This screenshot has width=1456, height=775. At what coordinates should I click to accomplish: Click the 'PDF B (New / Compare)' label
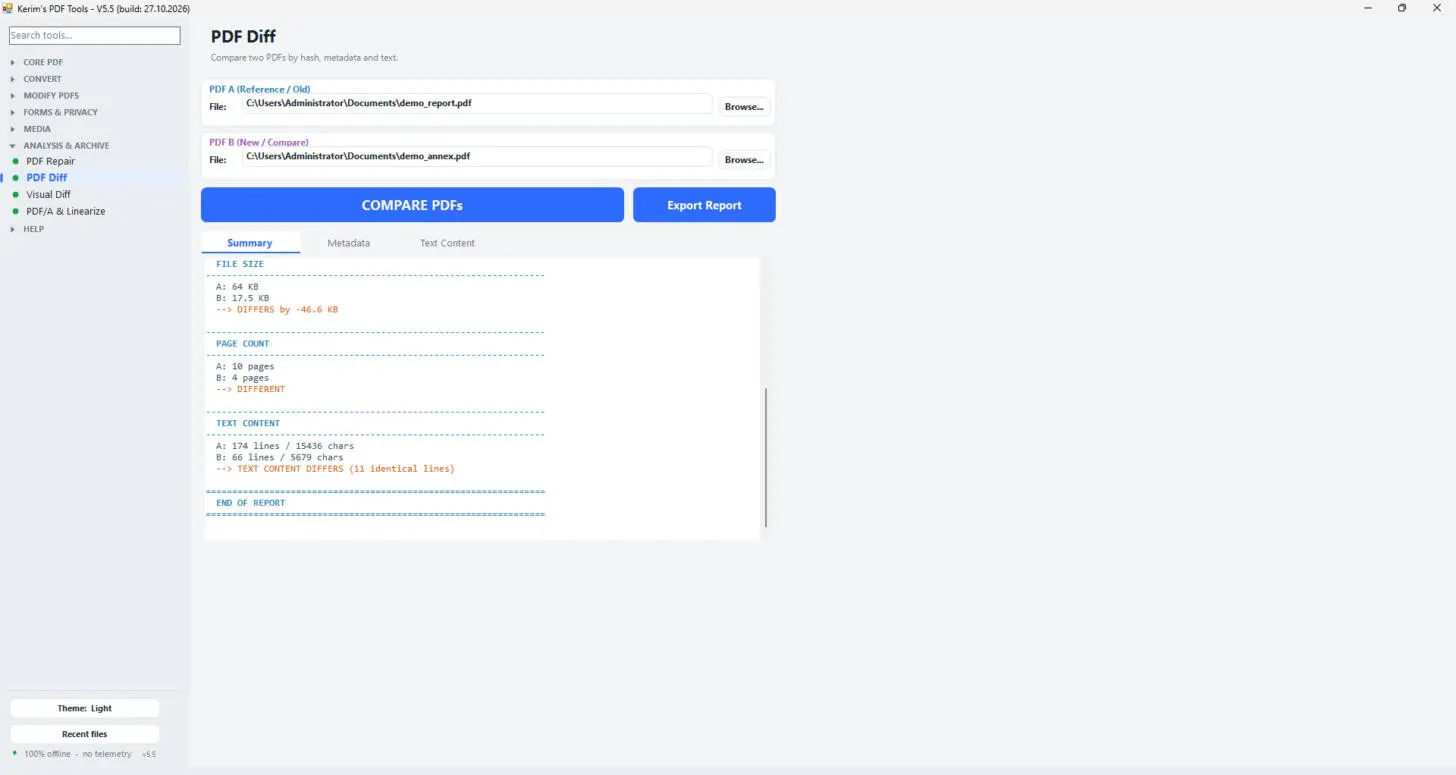258,142
